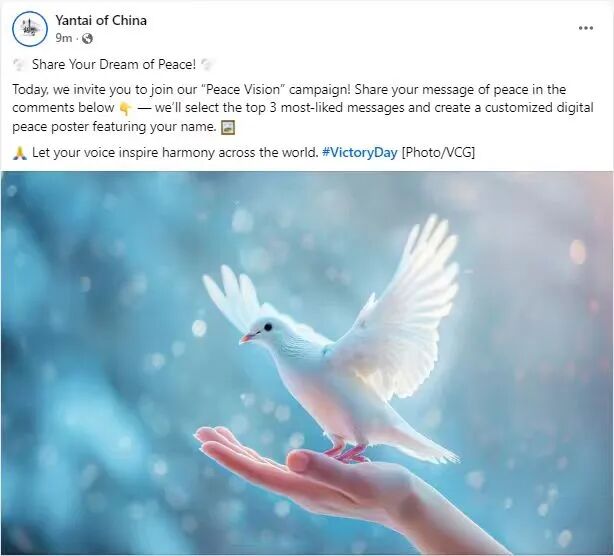Image resolution: width=614 pixels, height=556 pixels.
Task: Click the Yantai of China page name
Action: [x=101, y=20]
